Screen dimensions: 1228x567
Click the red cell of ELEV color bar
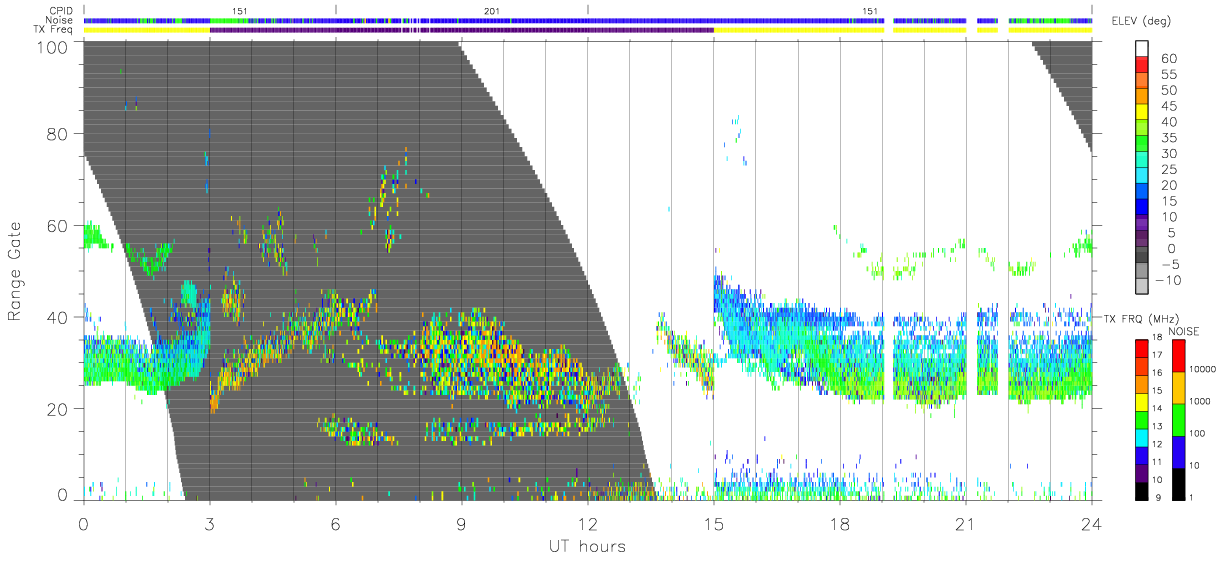tap(1143, 65)
